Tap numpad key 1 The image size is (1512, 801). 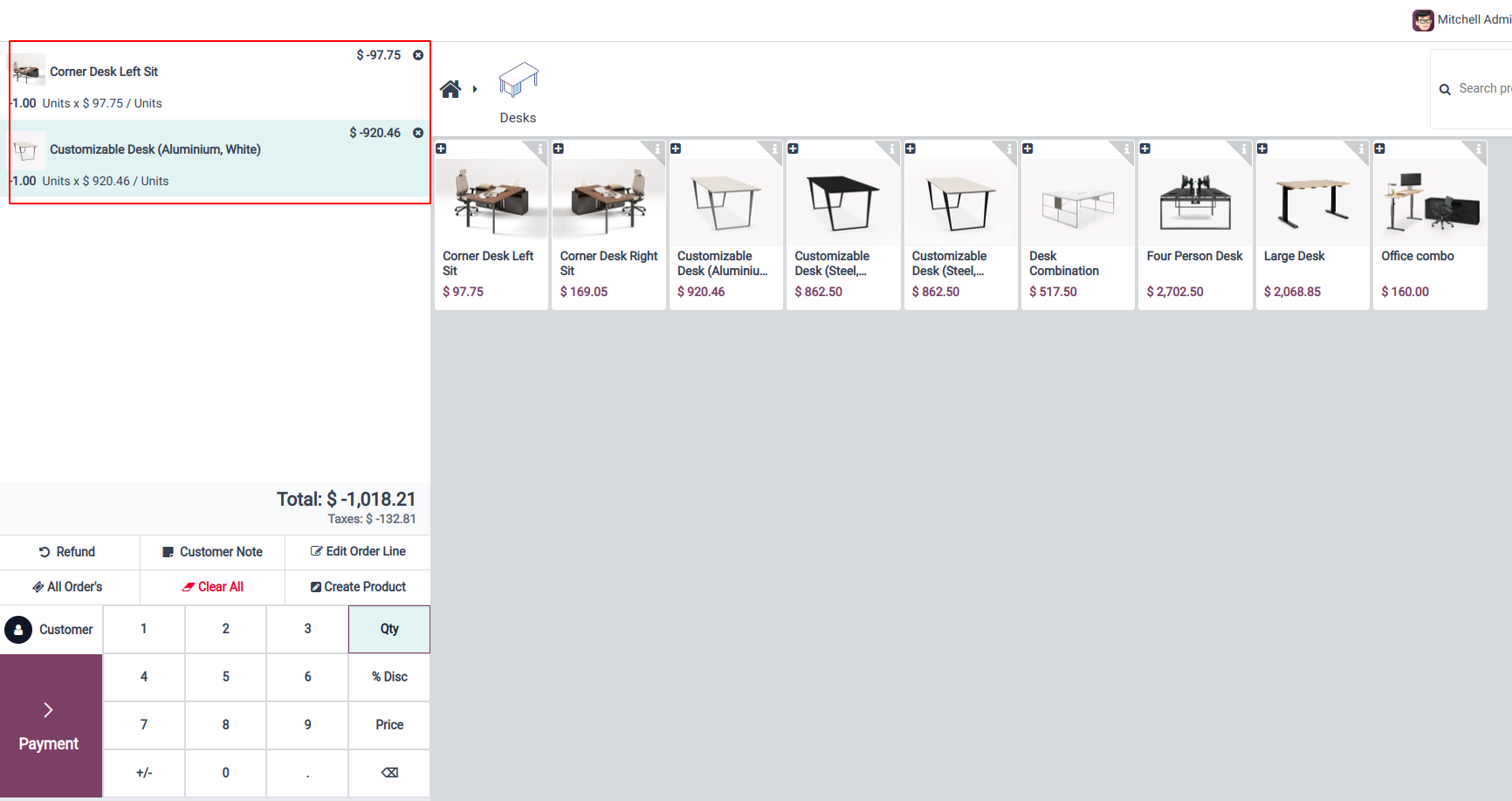click(144, 629)
